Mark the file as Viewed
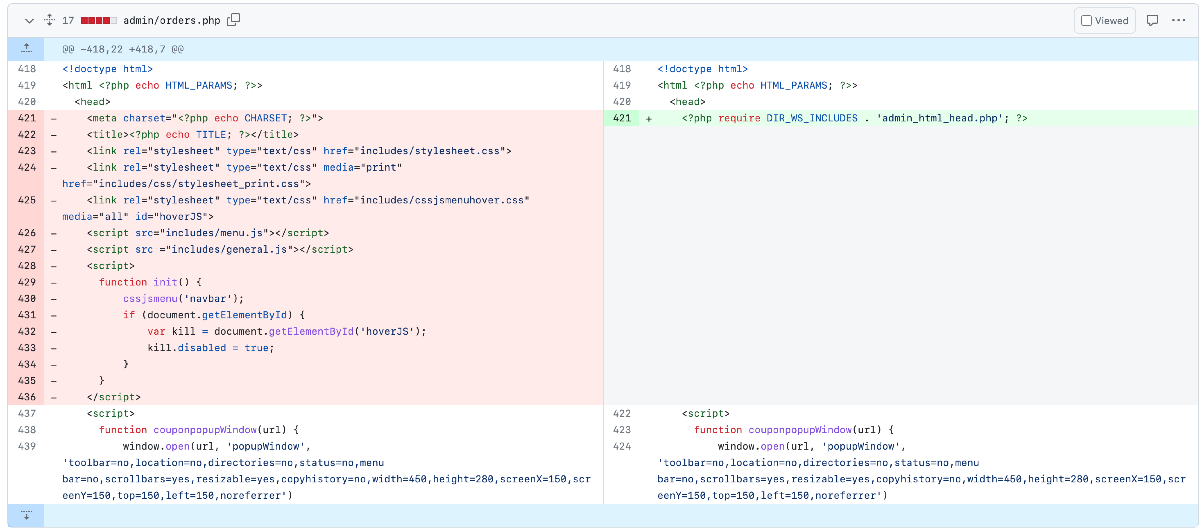 coord(1104,20)
